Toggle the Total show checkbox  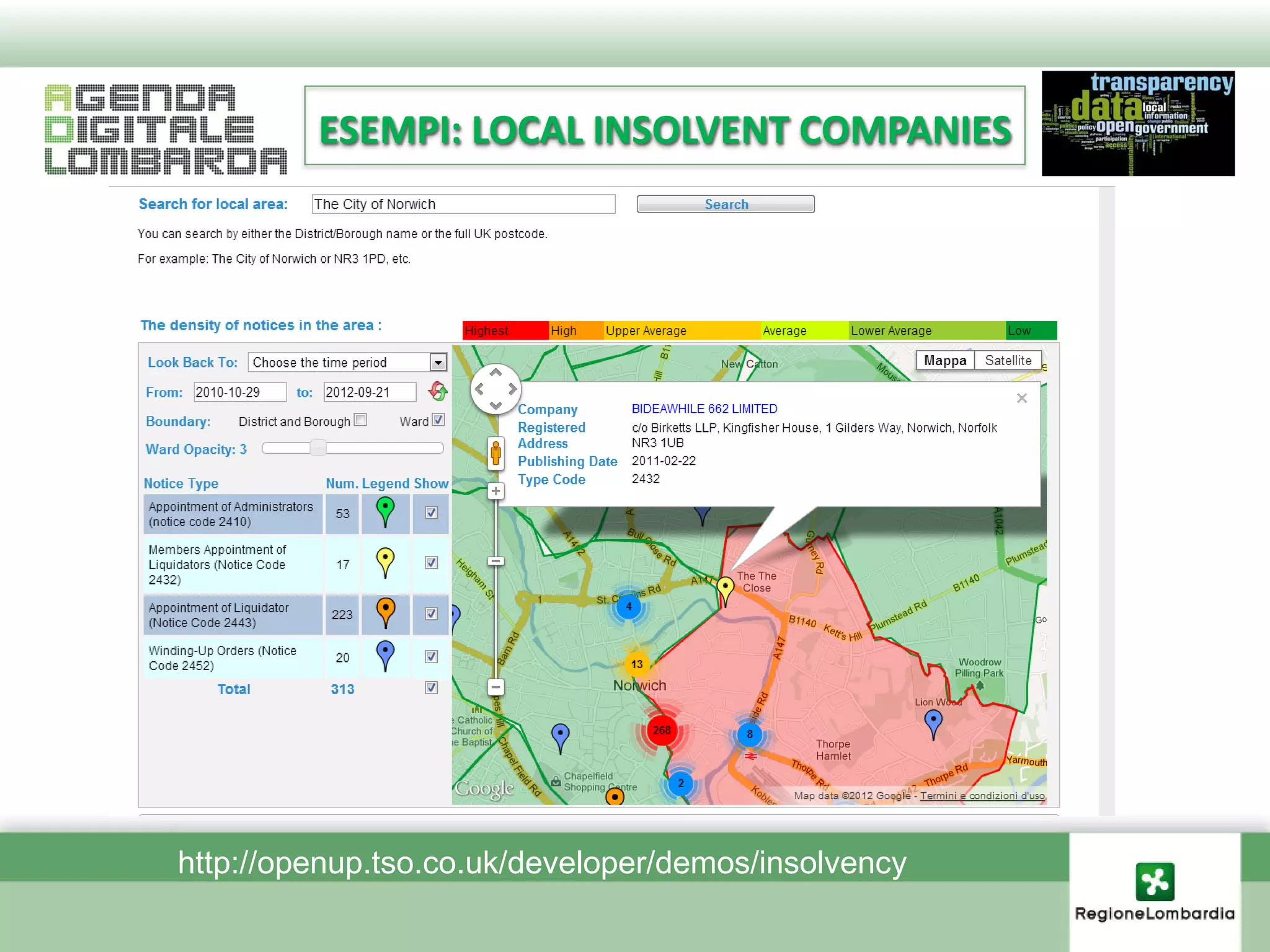(431, 688)
